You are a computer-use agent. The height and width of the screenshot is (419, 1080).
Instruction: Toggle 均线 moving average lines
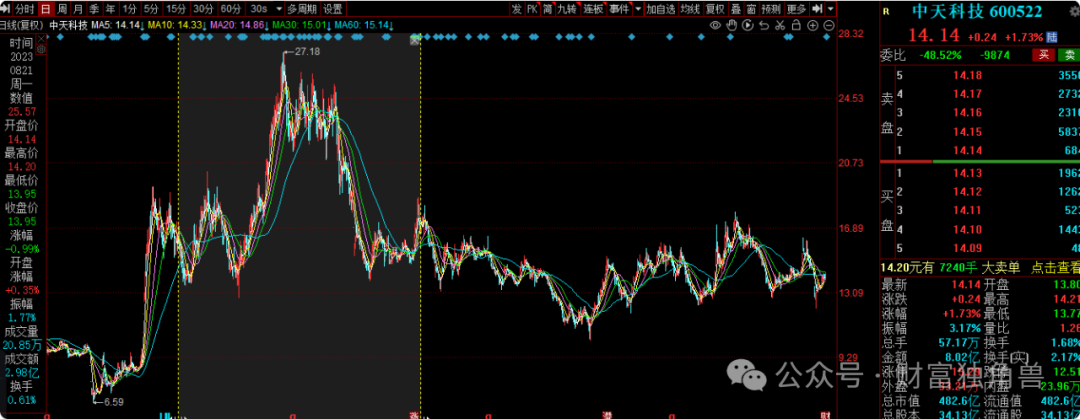690,9
